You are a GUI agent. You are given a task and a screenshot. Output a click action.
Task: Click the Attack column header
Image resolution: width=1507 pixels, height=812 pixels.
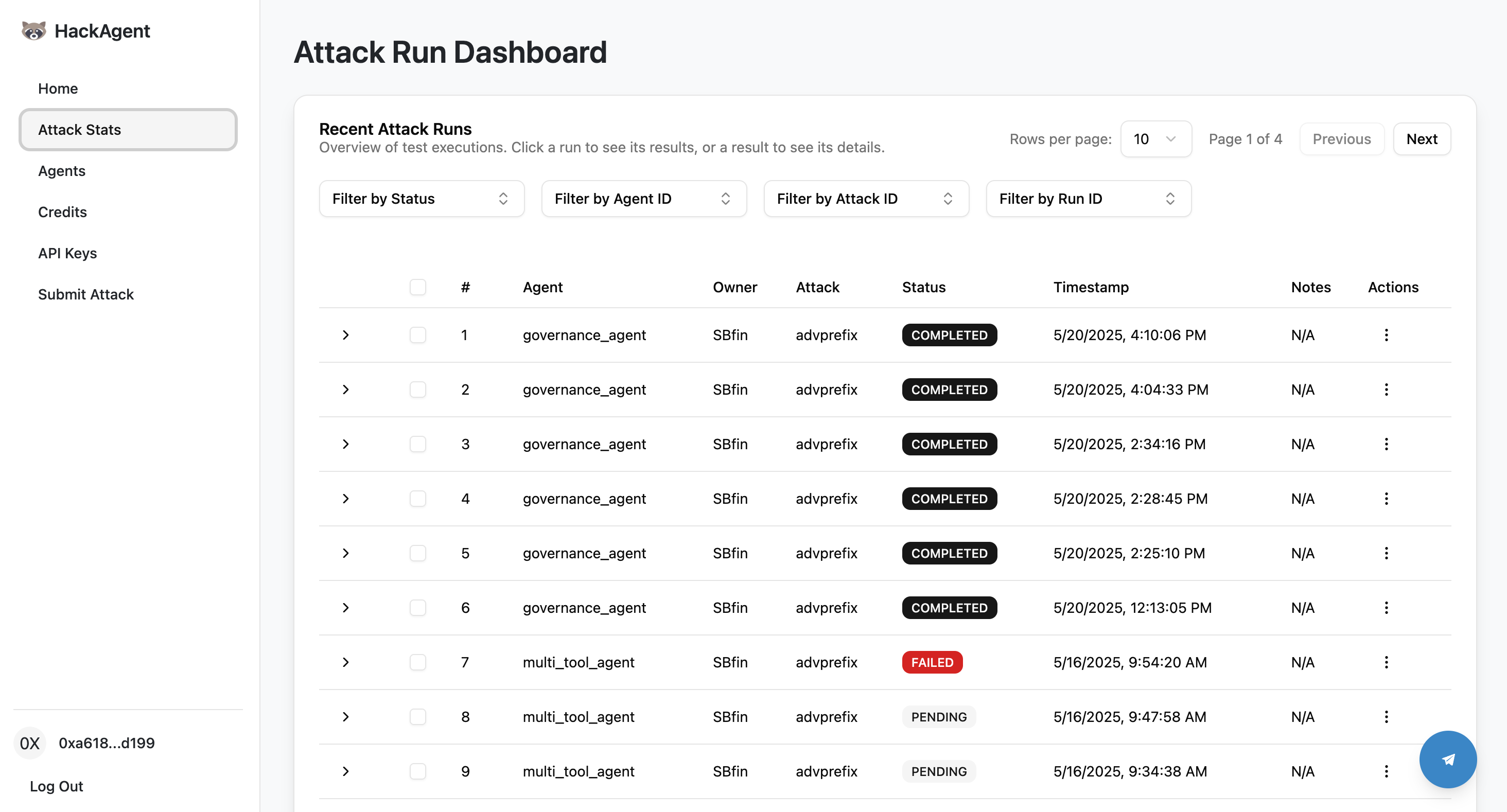point(817,287)
